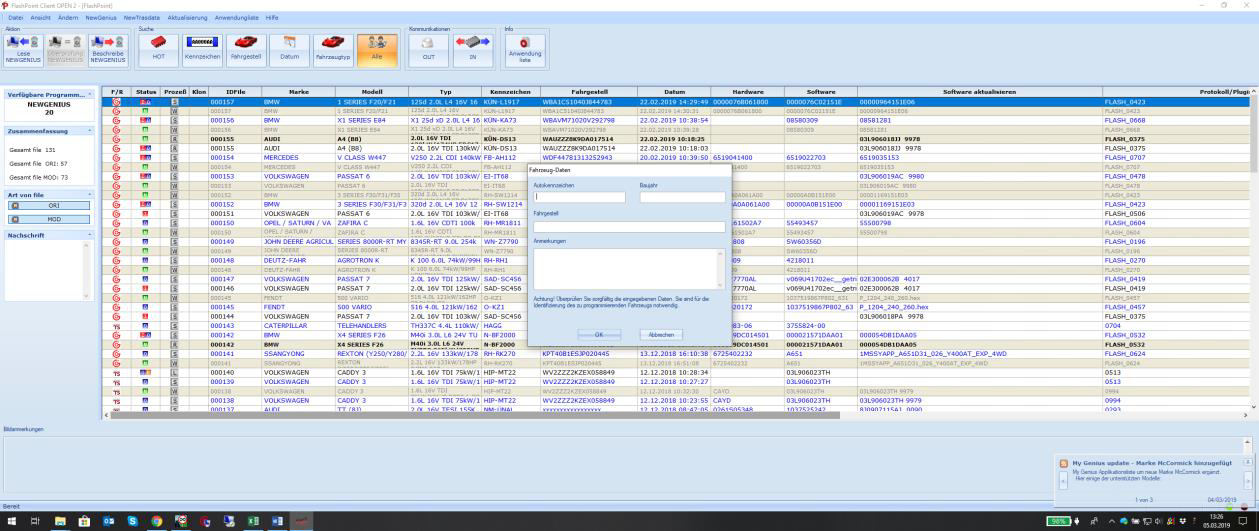The image size is (1259, 531).
Task: Open the Anwendungliste menu
Action: (237, 18)
